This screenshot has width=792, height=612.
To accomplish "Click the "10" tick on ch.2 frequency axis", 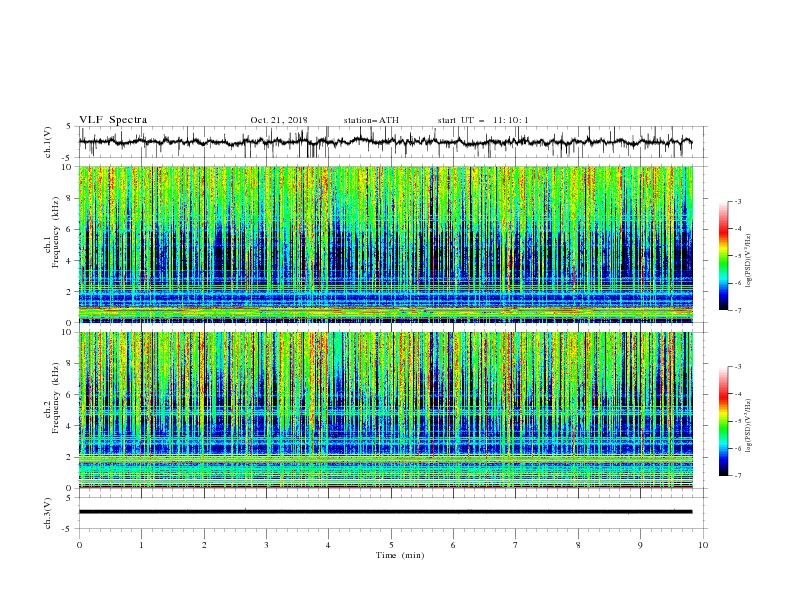I will 67,332.
